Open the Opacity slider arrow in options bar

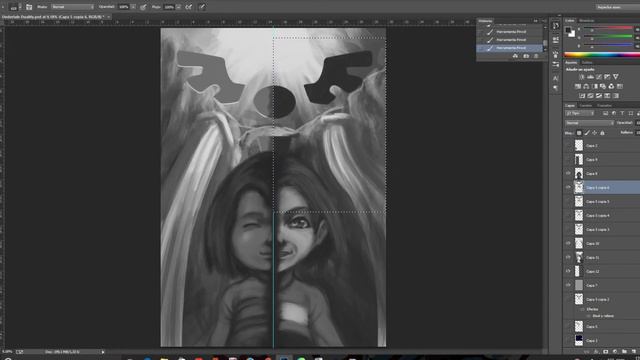pos(133,7)
